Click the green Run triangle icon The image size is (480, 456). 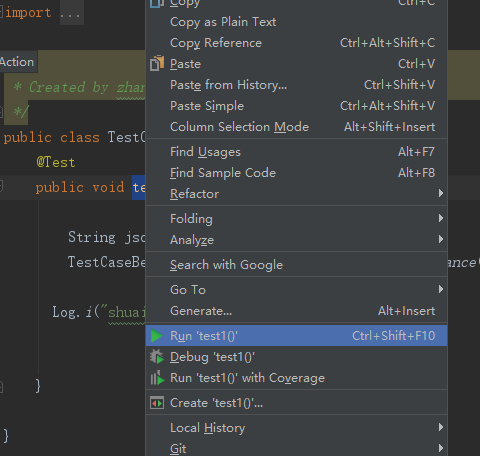coord(156,336)
